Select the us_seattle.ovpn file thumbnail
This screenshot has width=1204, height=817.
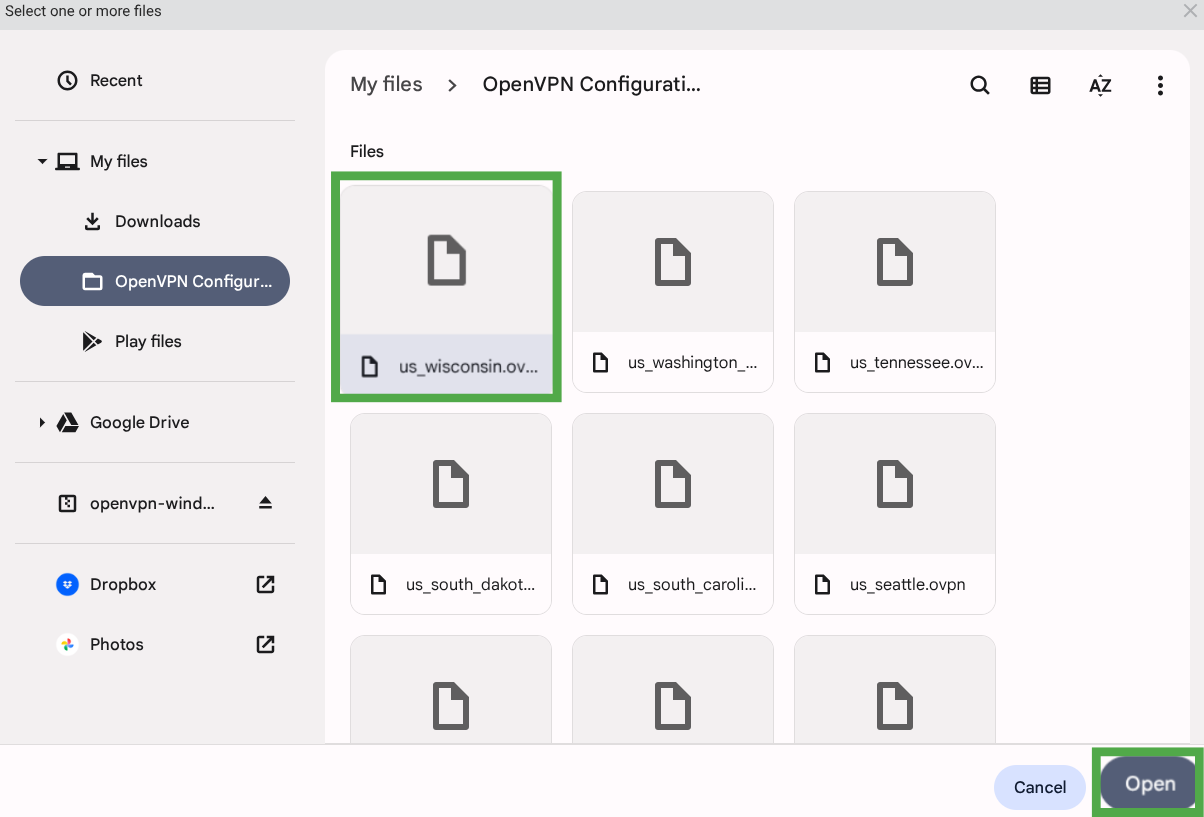895,484
